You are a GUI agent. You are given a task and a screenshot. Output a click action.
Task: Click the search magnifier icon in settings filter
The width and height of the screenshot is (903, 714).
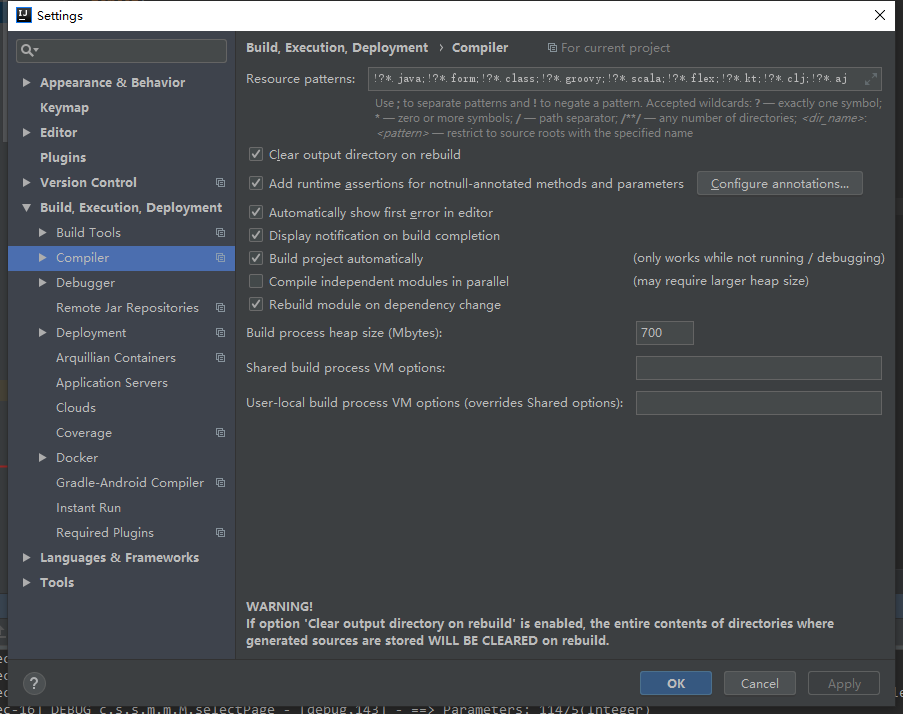point(28,51)
